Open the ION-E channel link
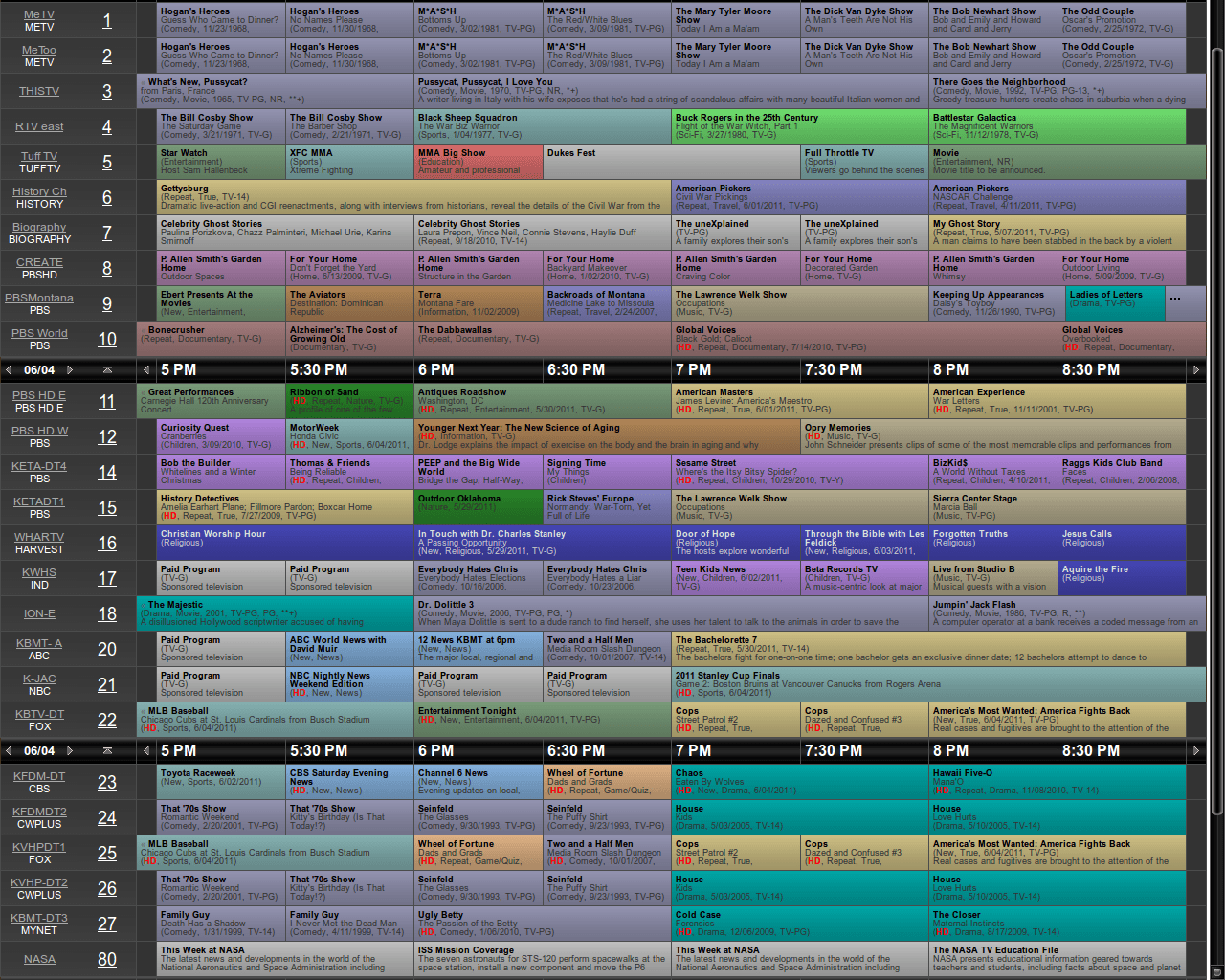 39,613
